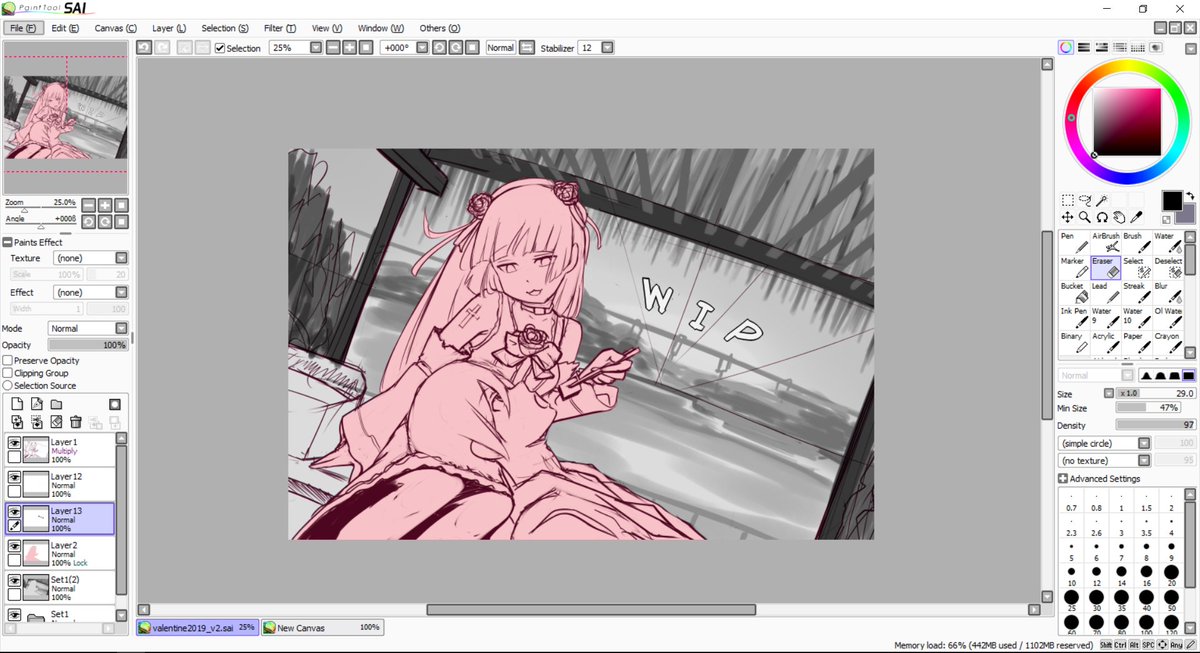Viewport: 1200px width, 653px height.
Task: Select the Crayon tool
Action: (x=1167, y=342)
